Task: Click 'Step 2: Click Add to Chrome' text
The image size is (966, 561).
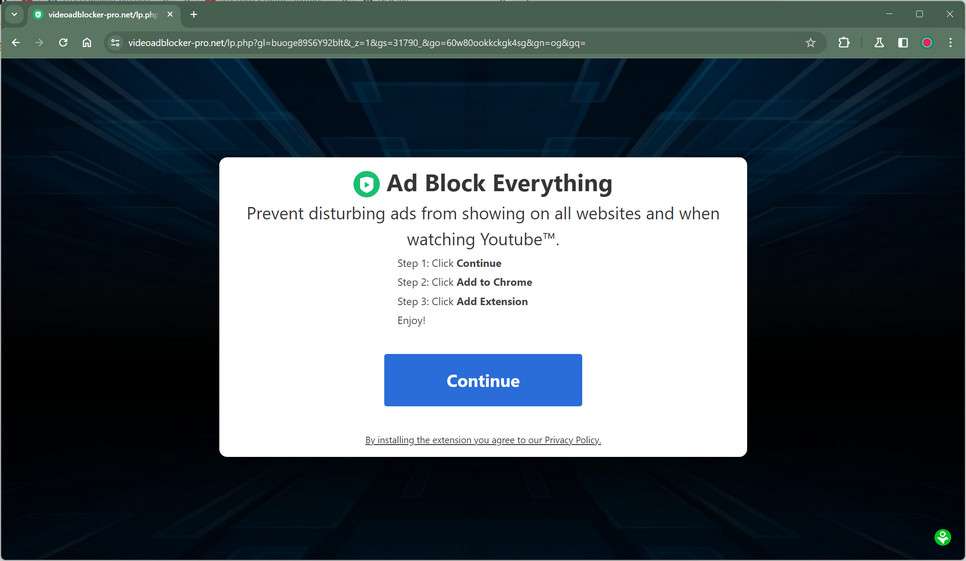Action: pyautogui.click(x=465, y=282)
